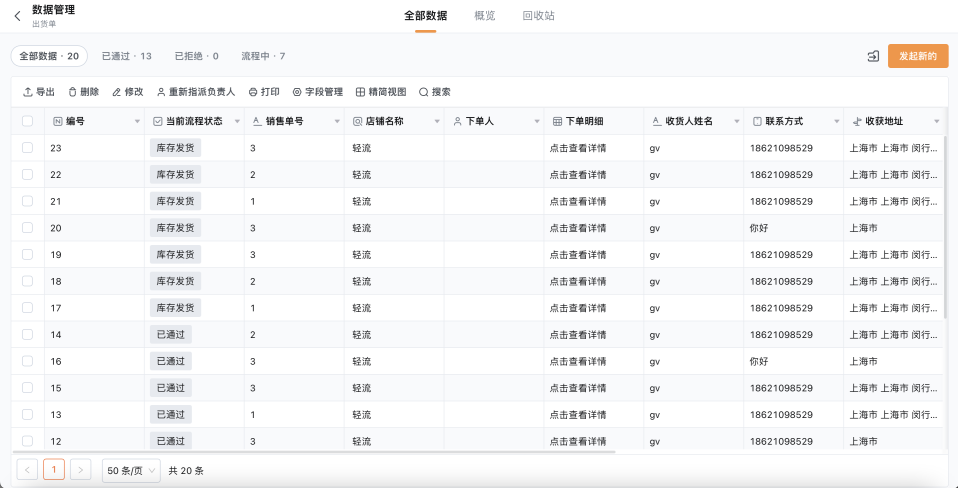958x488 pixels.
Task: Click 点击查看详情 in row 16
Action: [x=578, y=361]
